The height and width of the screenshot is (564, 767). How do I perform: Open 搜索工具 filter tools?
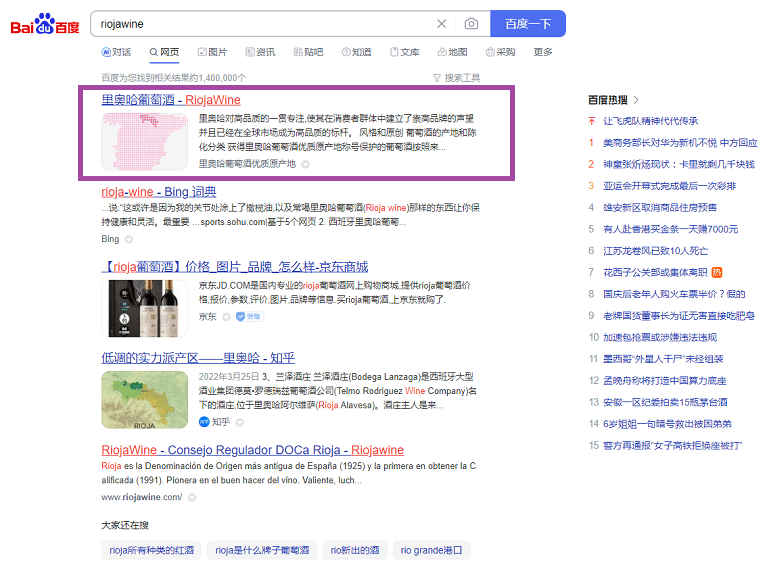pyautogui.click(x=456, y=78)
